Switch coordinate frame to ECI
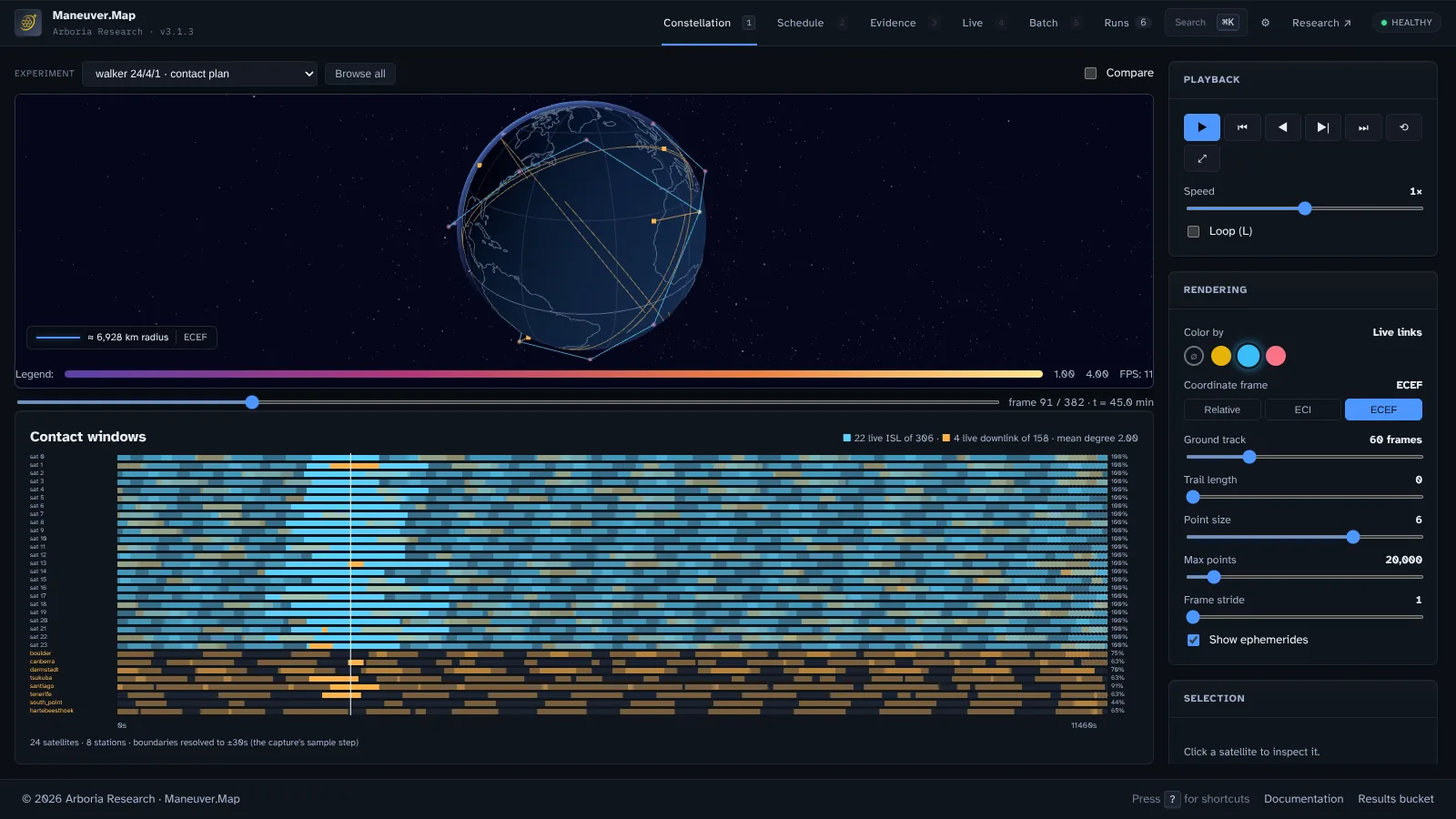 pos(1303,409)
